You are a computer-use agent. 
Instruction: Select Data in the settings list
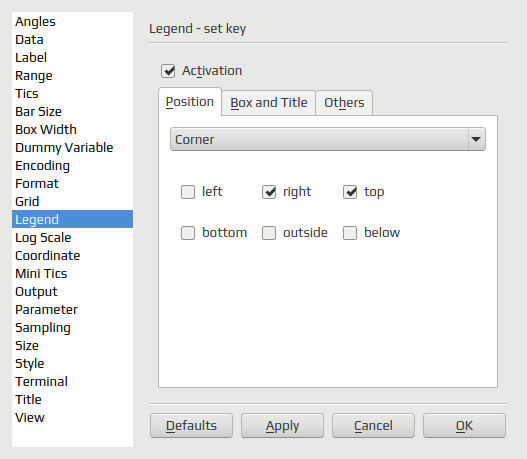click(72, 40)
